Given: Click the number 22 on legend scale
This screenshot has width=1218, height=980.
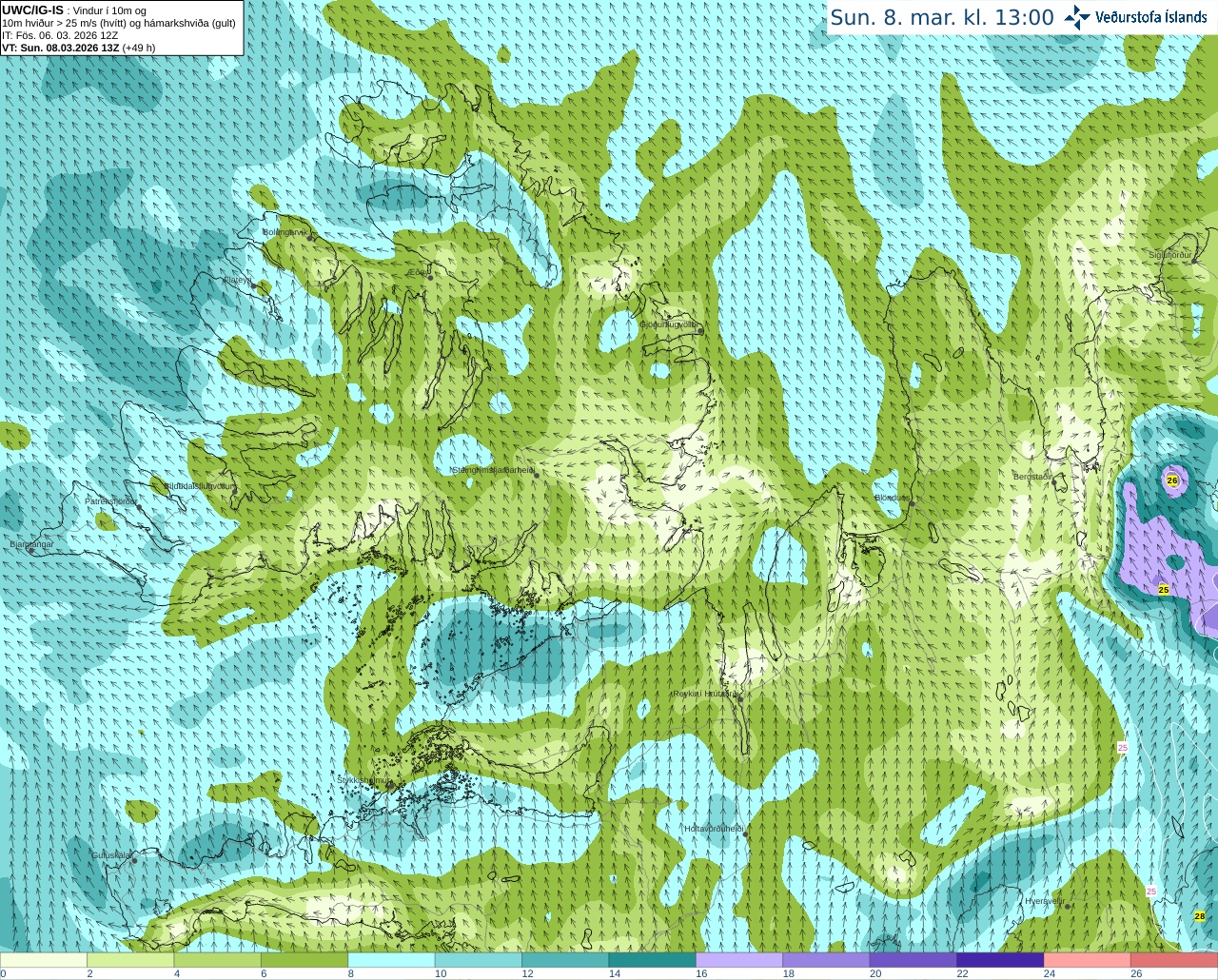Looking at the screenshot, I should [962, 973].
